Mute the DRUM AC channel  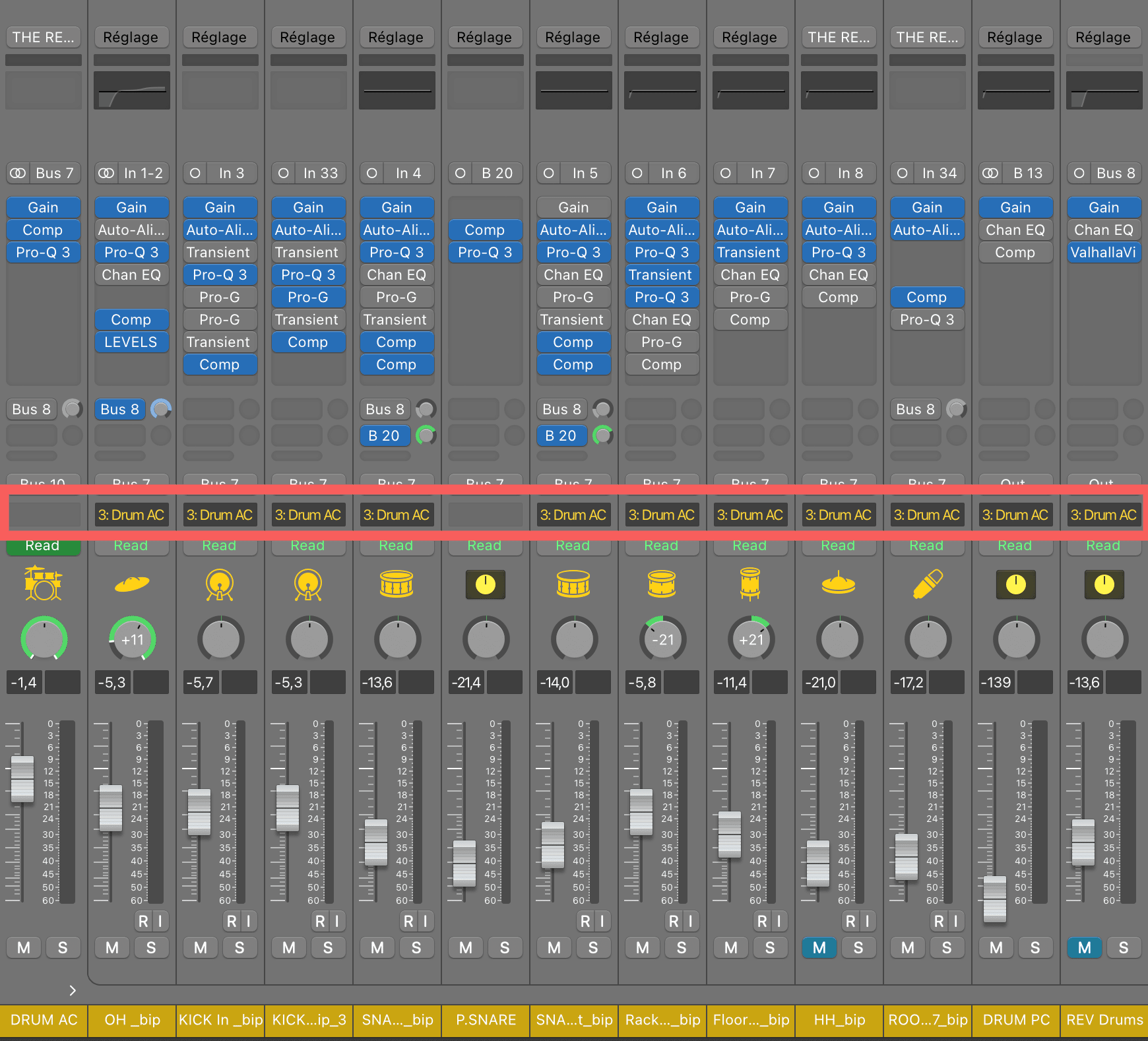(x=24, y=947)
